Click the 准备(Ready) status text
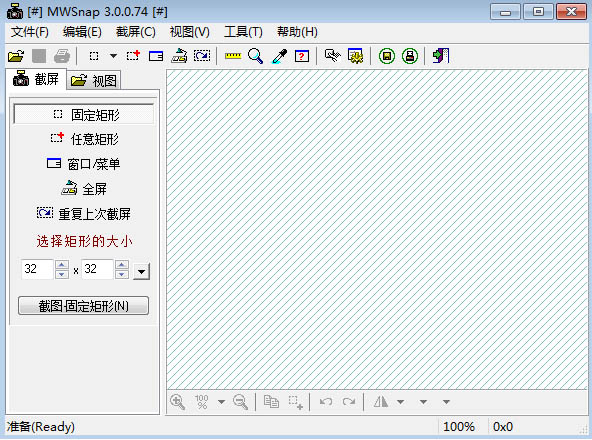592x440 pixels. pyautogui.click(x=41, y=427)
